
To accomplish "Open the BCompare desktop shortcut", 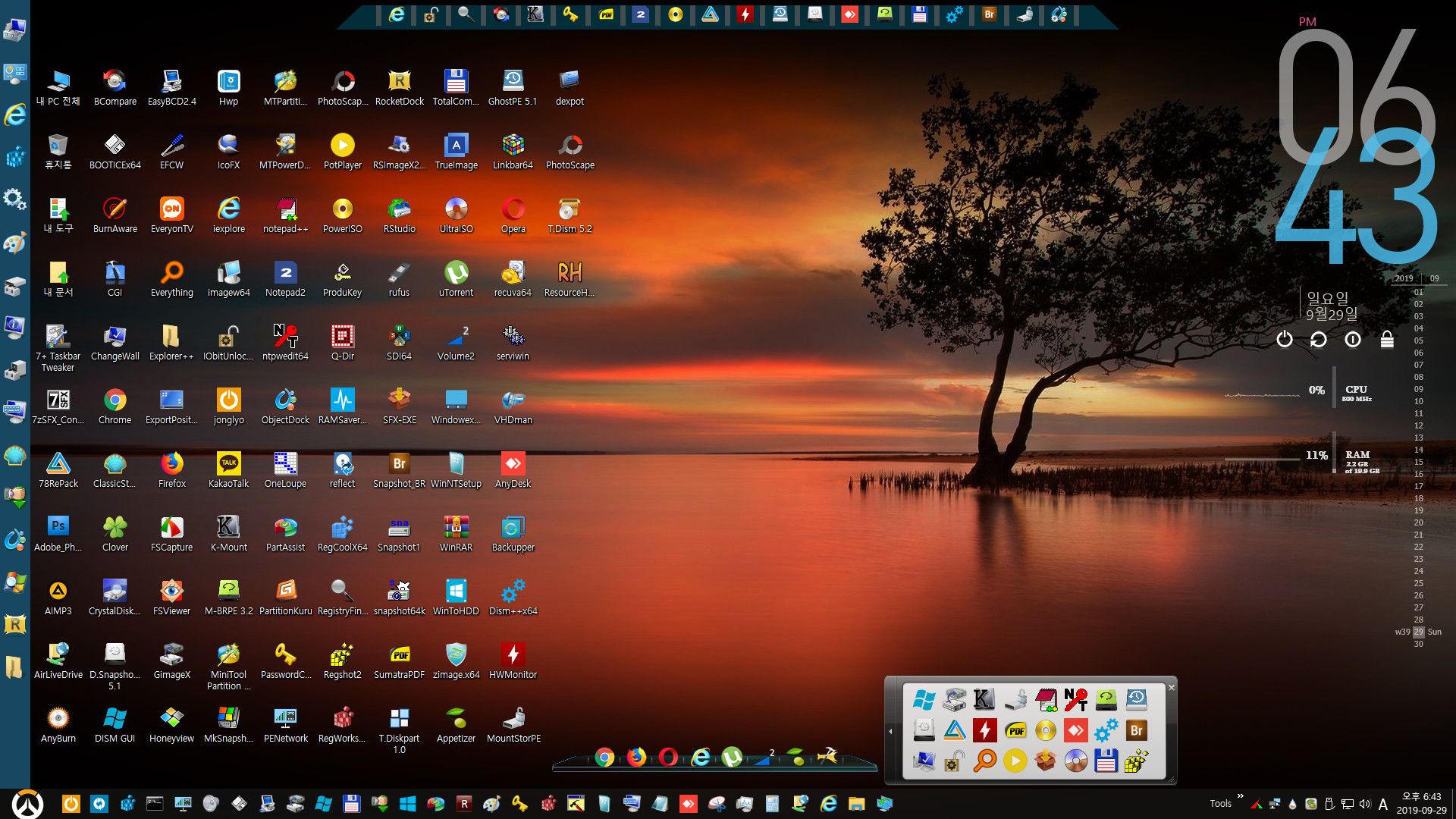I will (x=115, y=88).
